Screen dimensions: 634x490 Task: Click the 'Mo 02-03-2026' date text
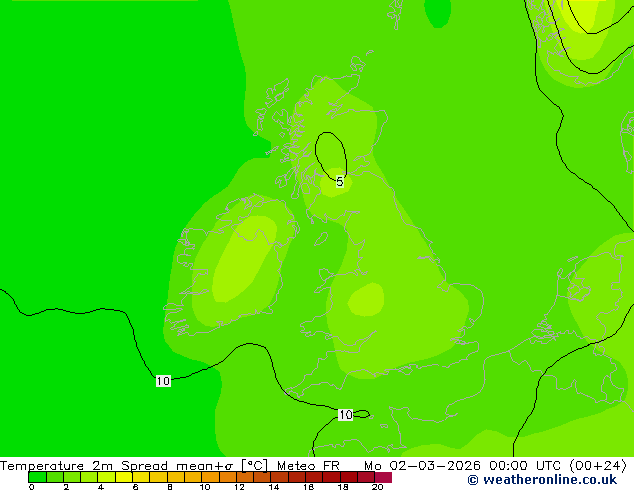422,466
